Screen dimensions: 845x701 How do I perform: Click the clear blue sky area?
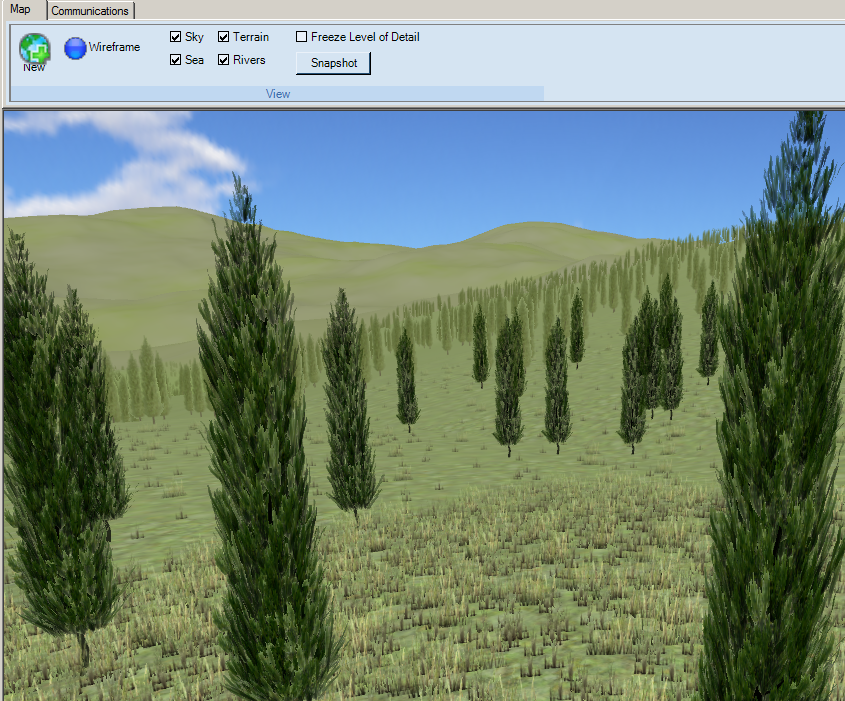tap(500, 160)
